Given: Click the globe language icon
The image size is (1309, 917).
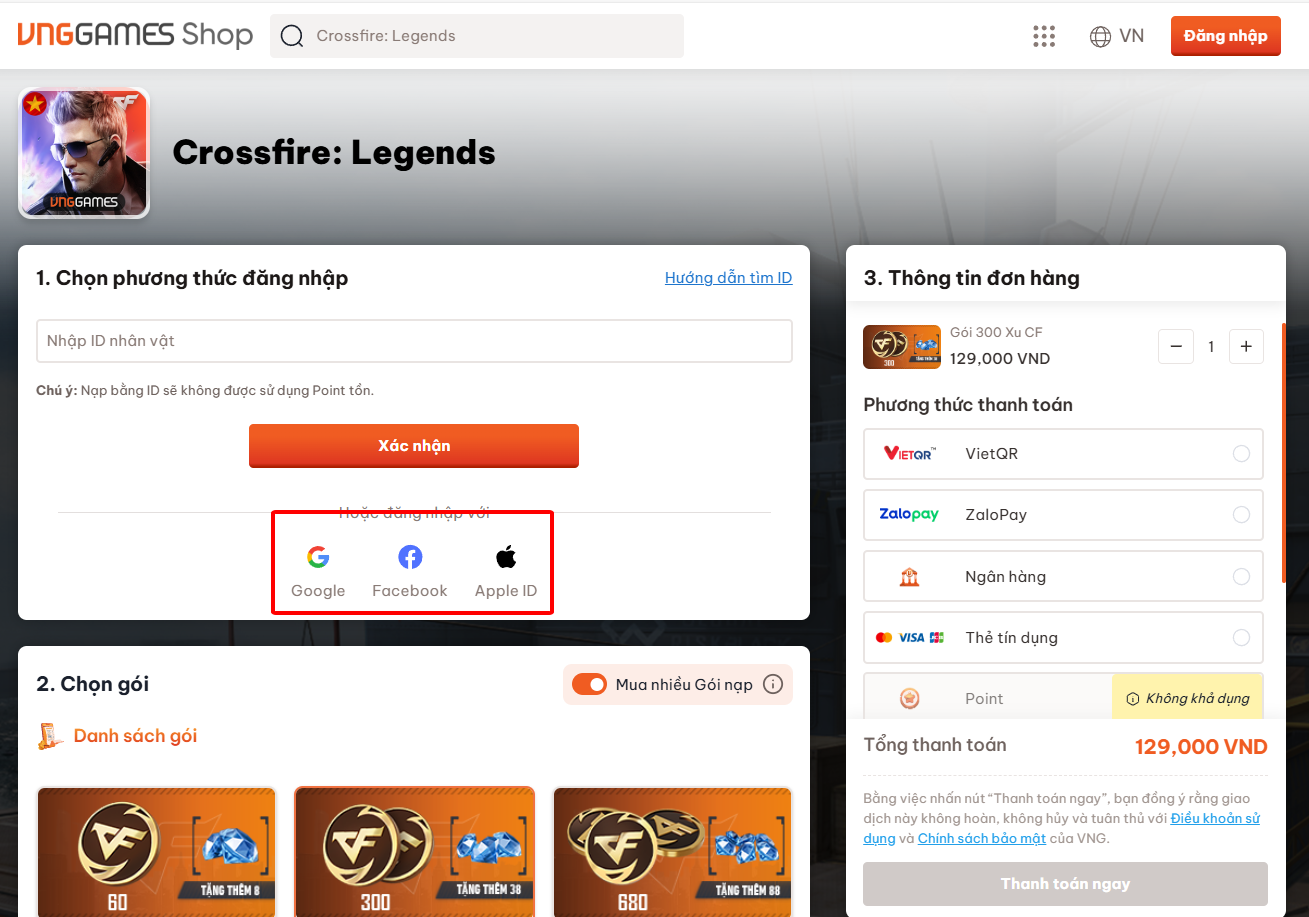Looking at the screenshot, I should point(1100,36).
